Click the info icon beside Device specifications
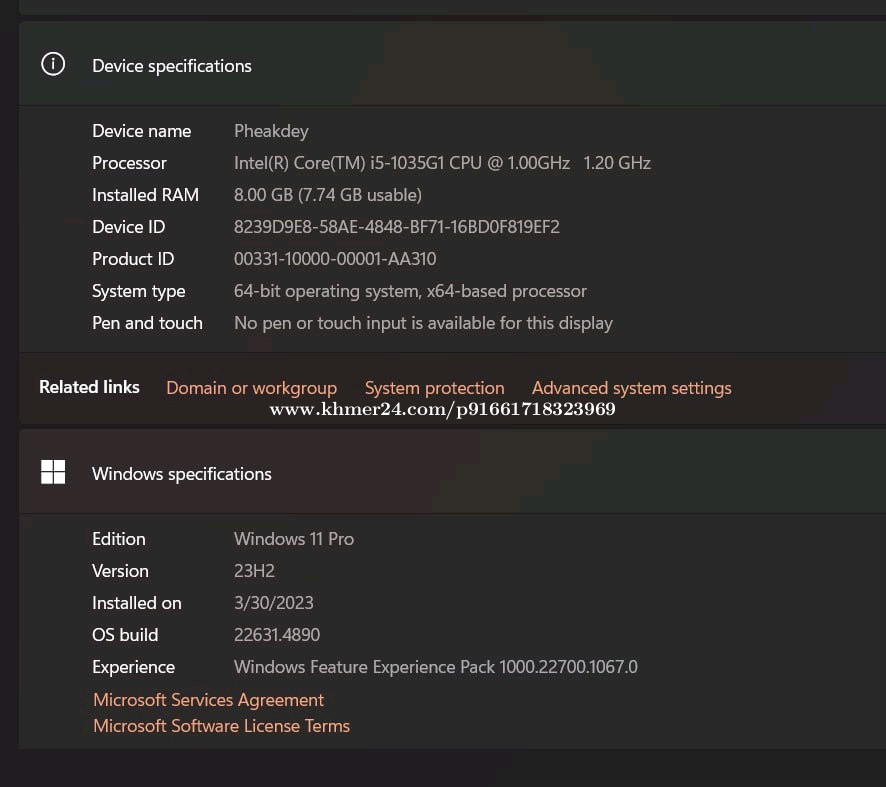886x787 pixels. coord(53,64)
